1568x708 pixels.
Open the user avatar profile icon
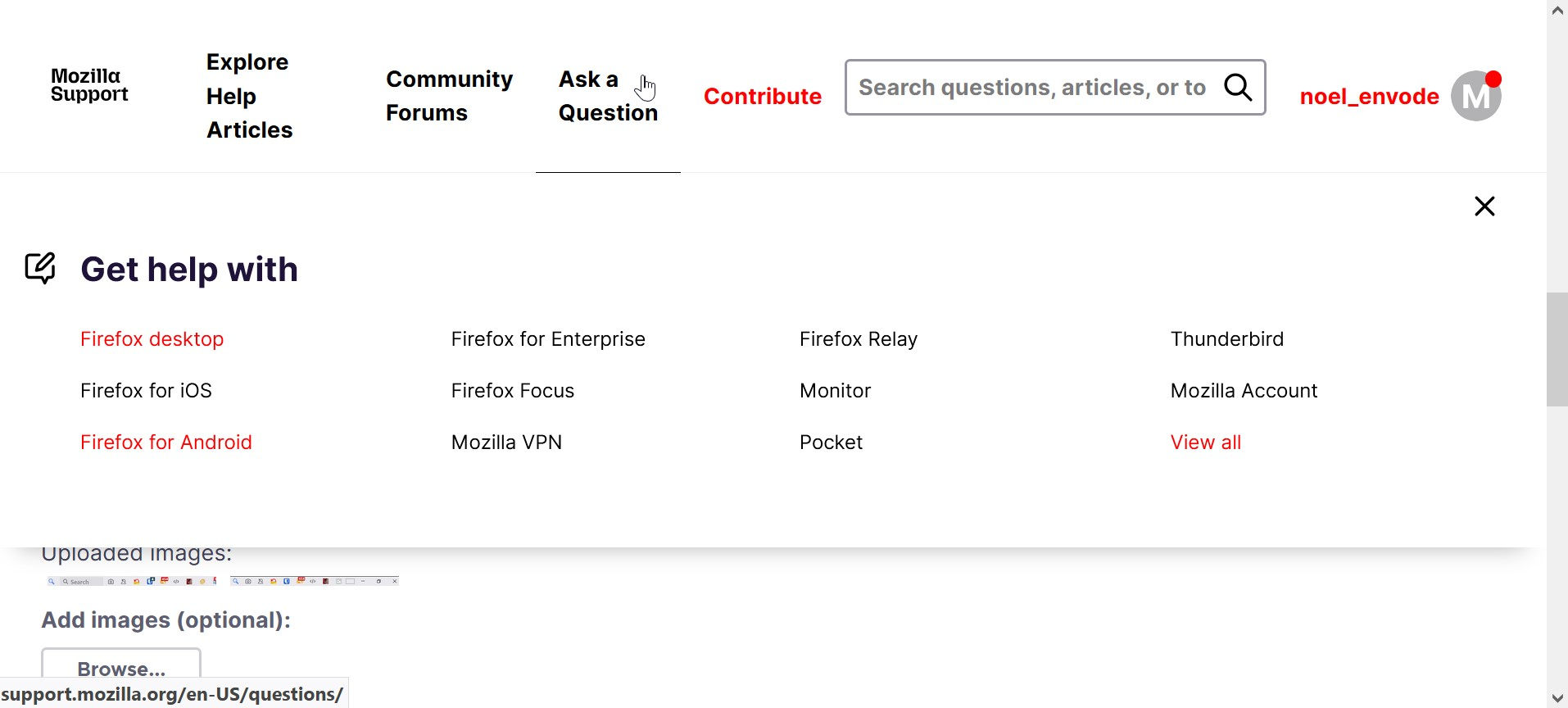click(x=1475, y=96)
